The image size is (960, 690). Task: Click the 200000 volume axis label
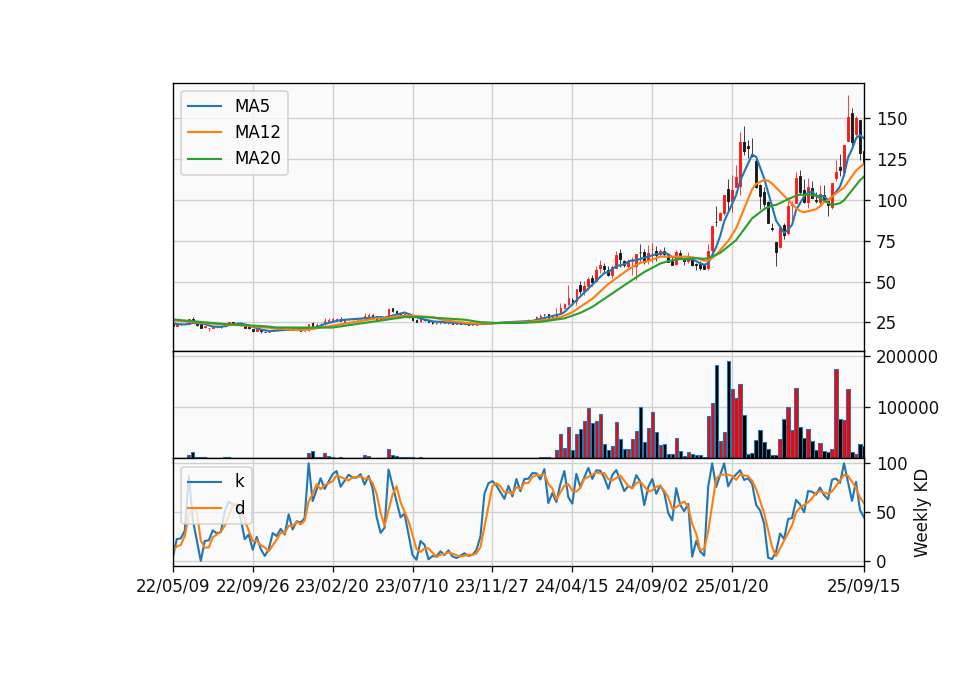[x=907, y=357]
